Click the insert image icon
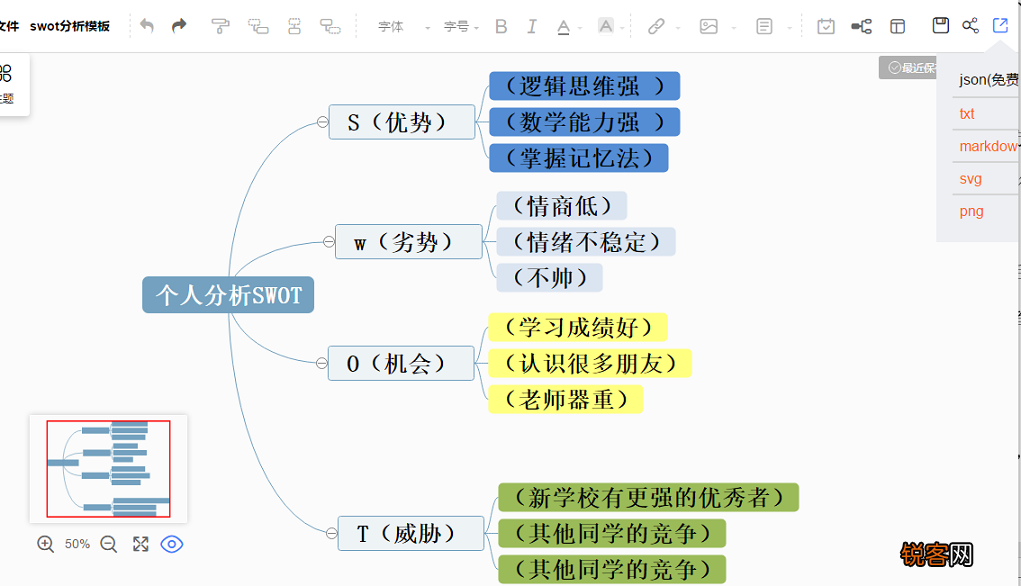The image size is (1021, 586). (708, 26)
